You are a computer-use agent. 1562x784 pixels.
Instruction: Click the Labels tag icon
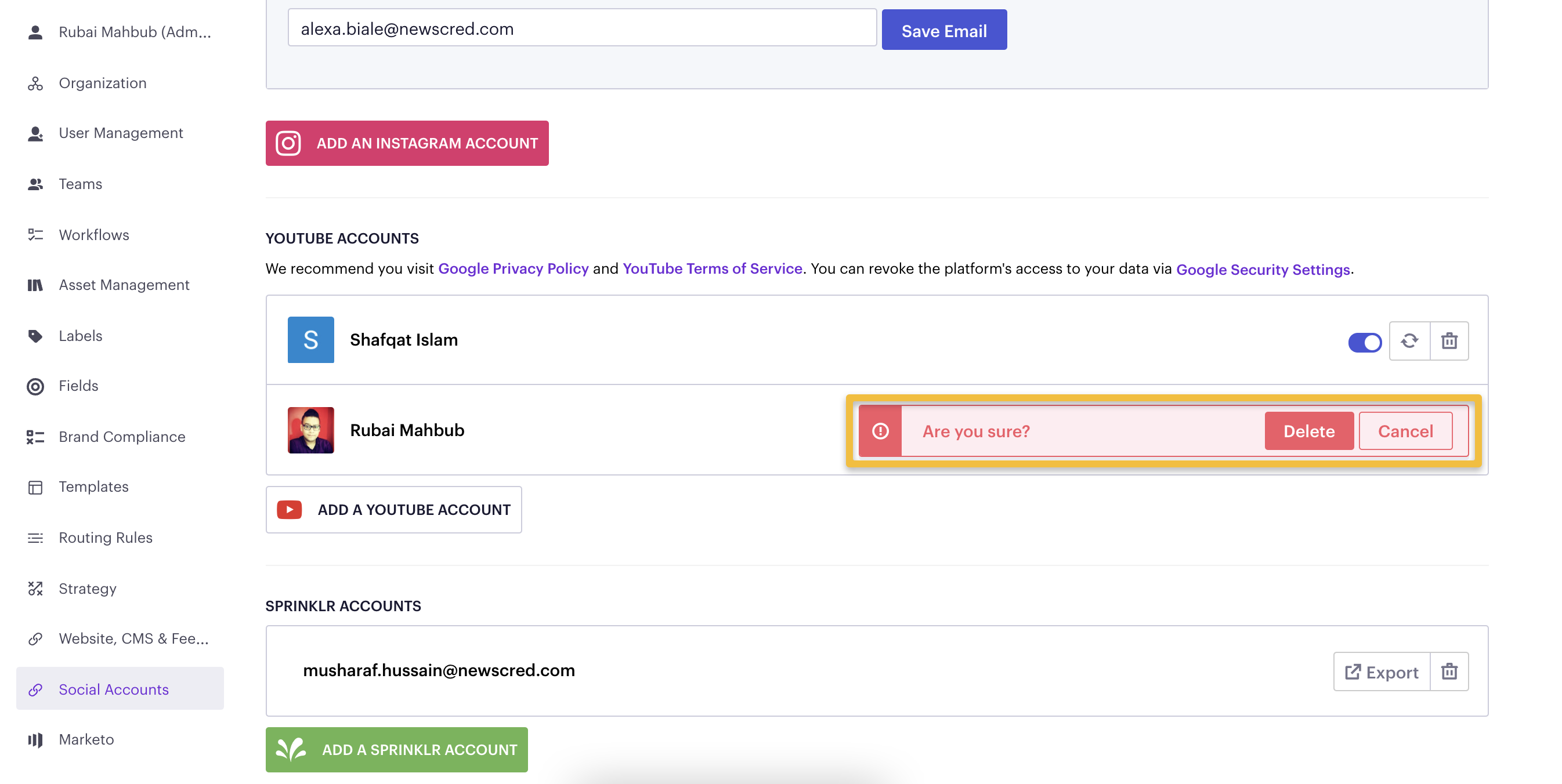(35, 336)
